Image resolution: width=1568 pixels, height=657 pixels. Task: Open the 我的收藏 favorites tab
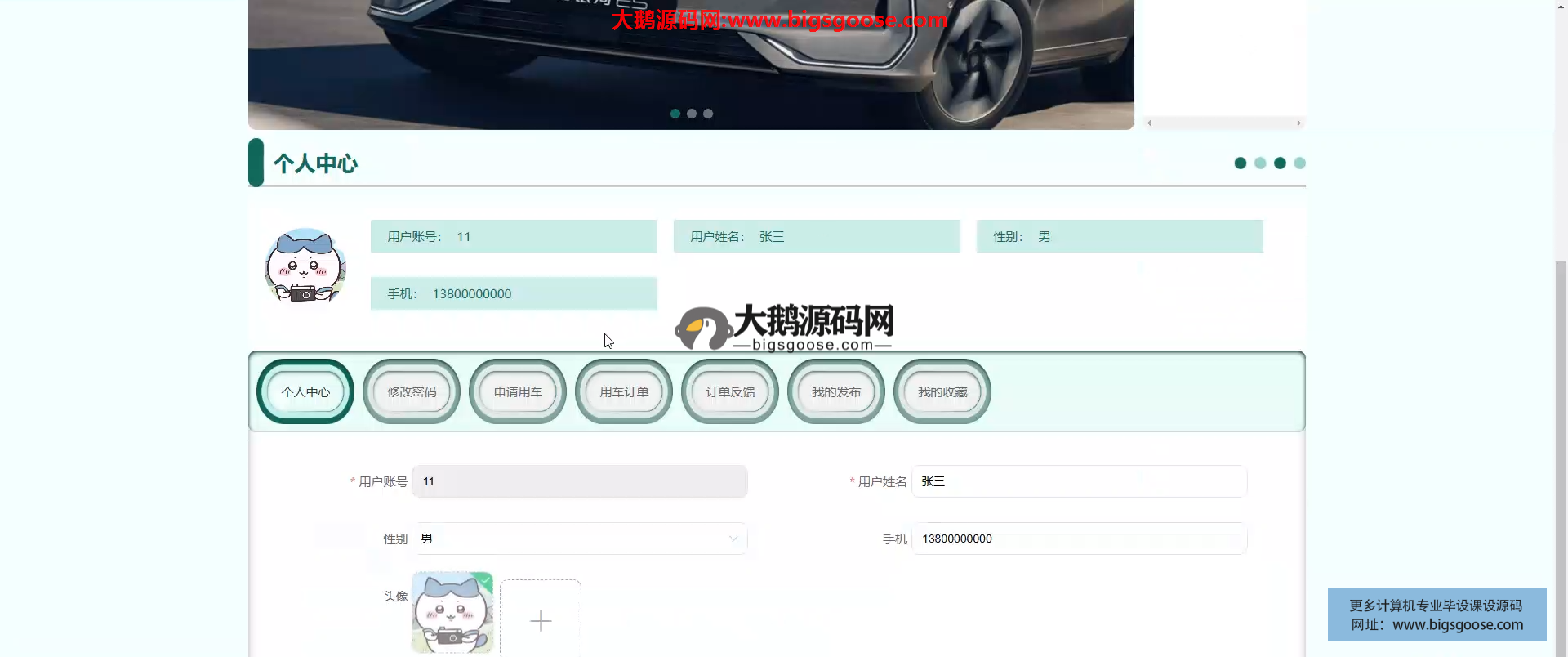(x=942, y=391)
